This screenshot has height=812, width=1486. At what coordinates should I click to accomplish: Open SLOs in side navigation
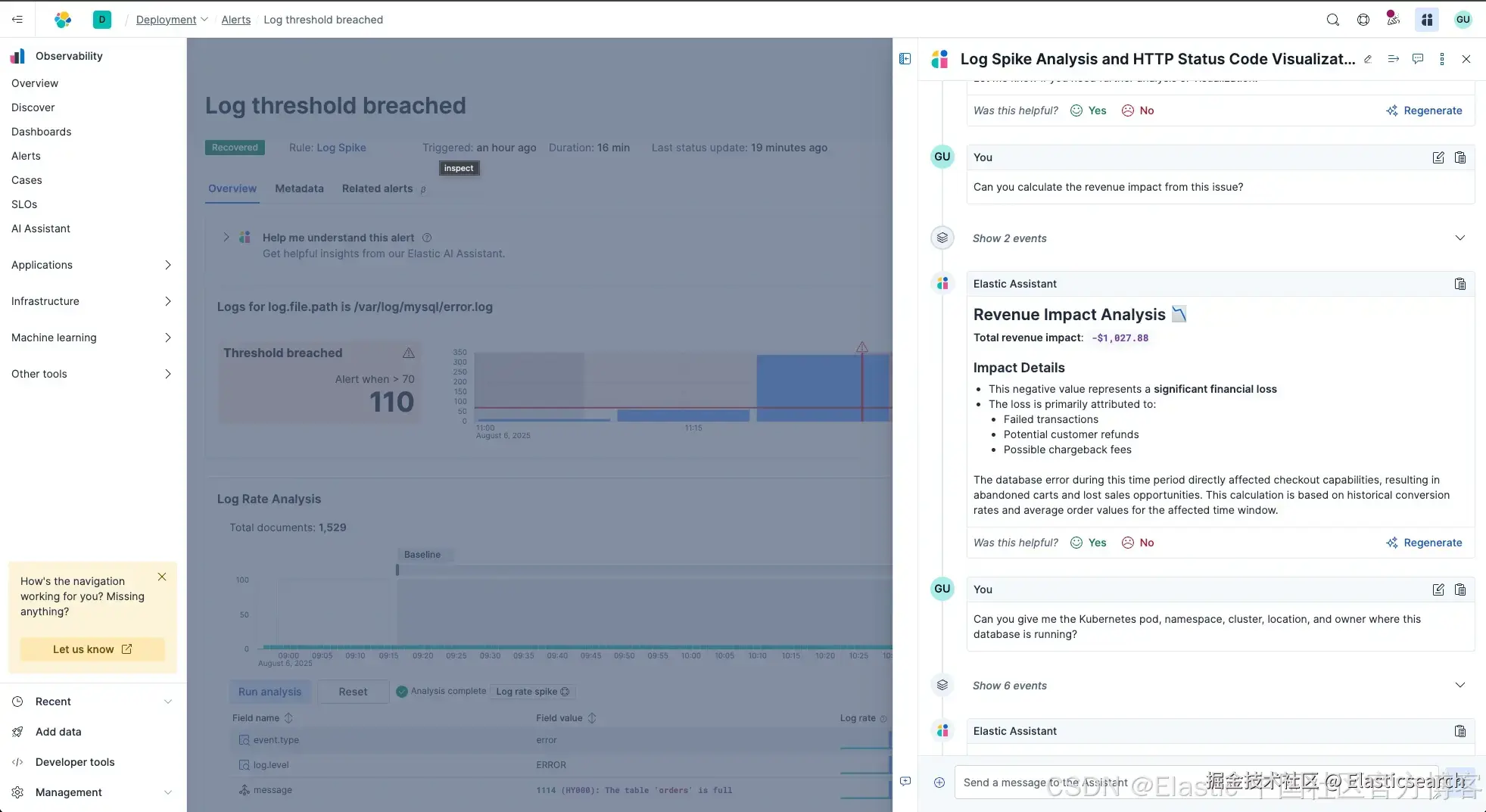(24, 204)
